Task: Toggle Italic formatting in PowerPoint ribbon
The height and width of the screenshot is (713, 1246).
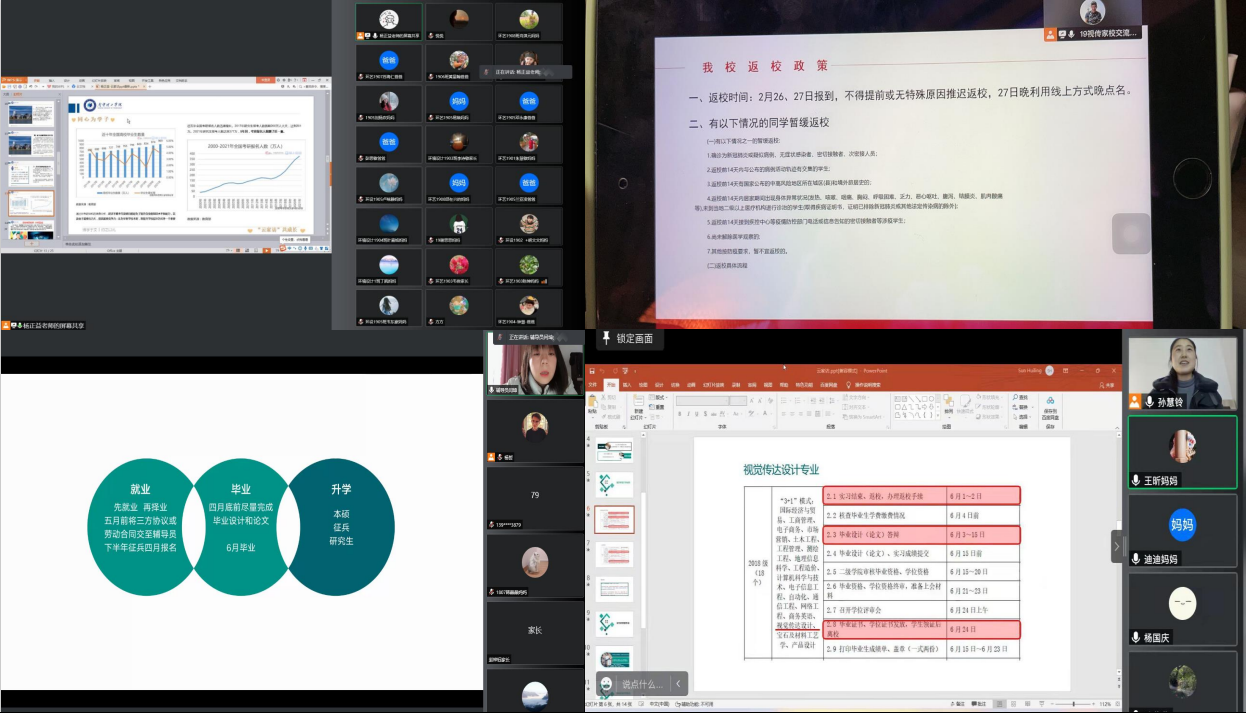Action: (687, 414)
